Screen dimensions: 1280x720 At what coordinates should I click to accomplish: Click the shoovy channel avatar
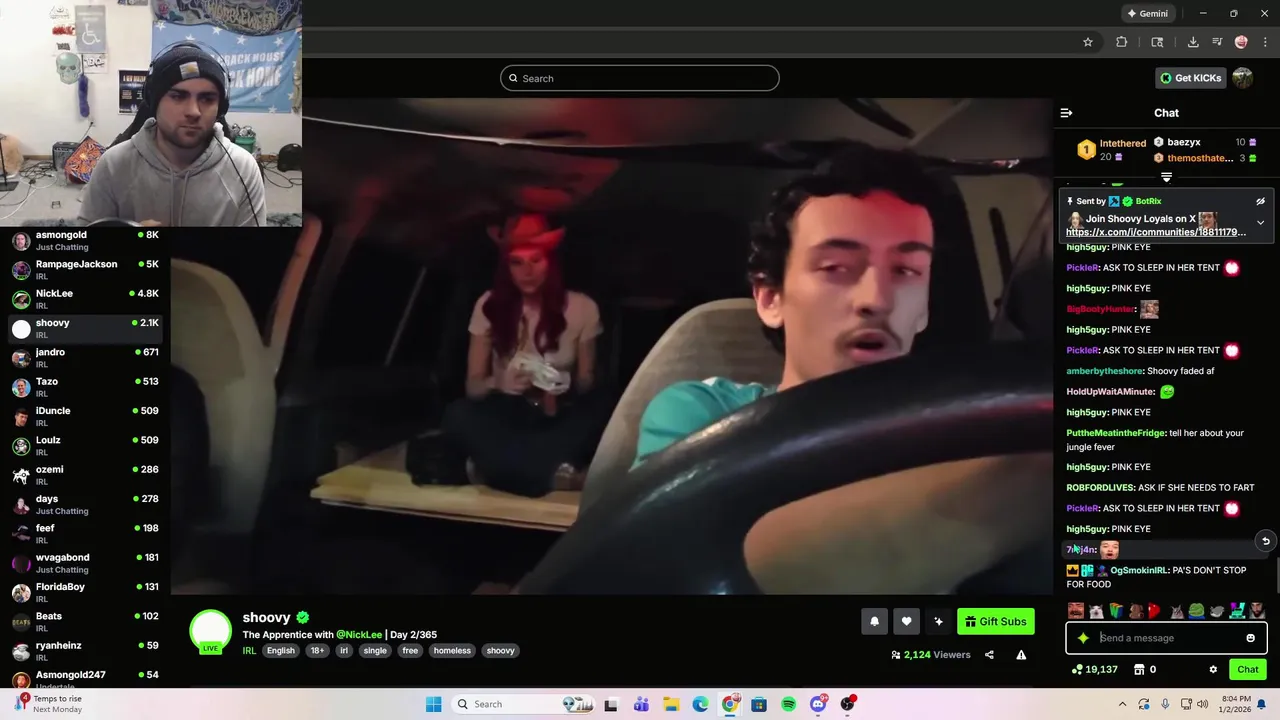[x=211, y=631]
